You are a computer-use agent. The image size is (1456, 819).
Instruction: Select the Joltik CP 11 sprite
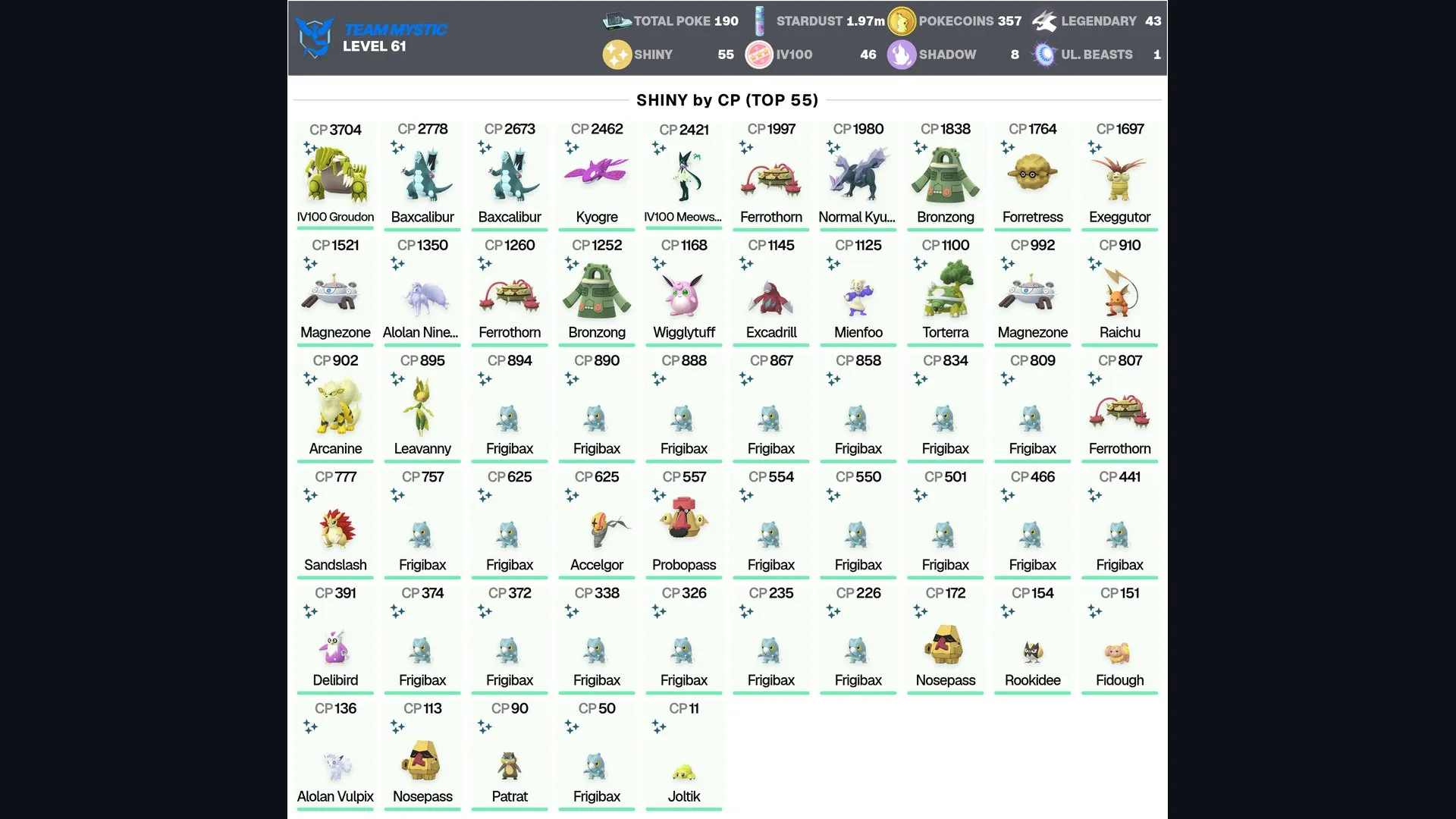[x=684, y=772]
